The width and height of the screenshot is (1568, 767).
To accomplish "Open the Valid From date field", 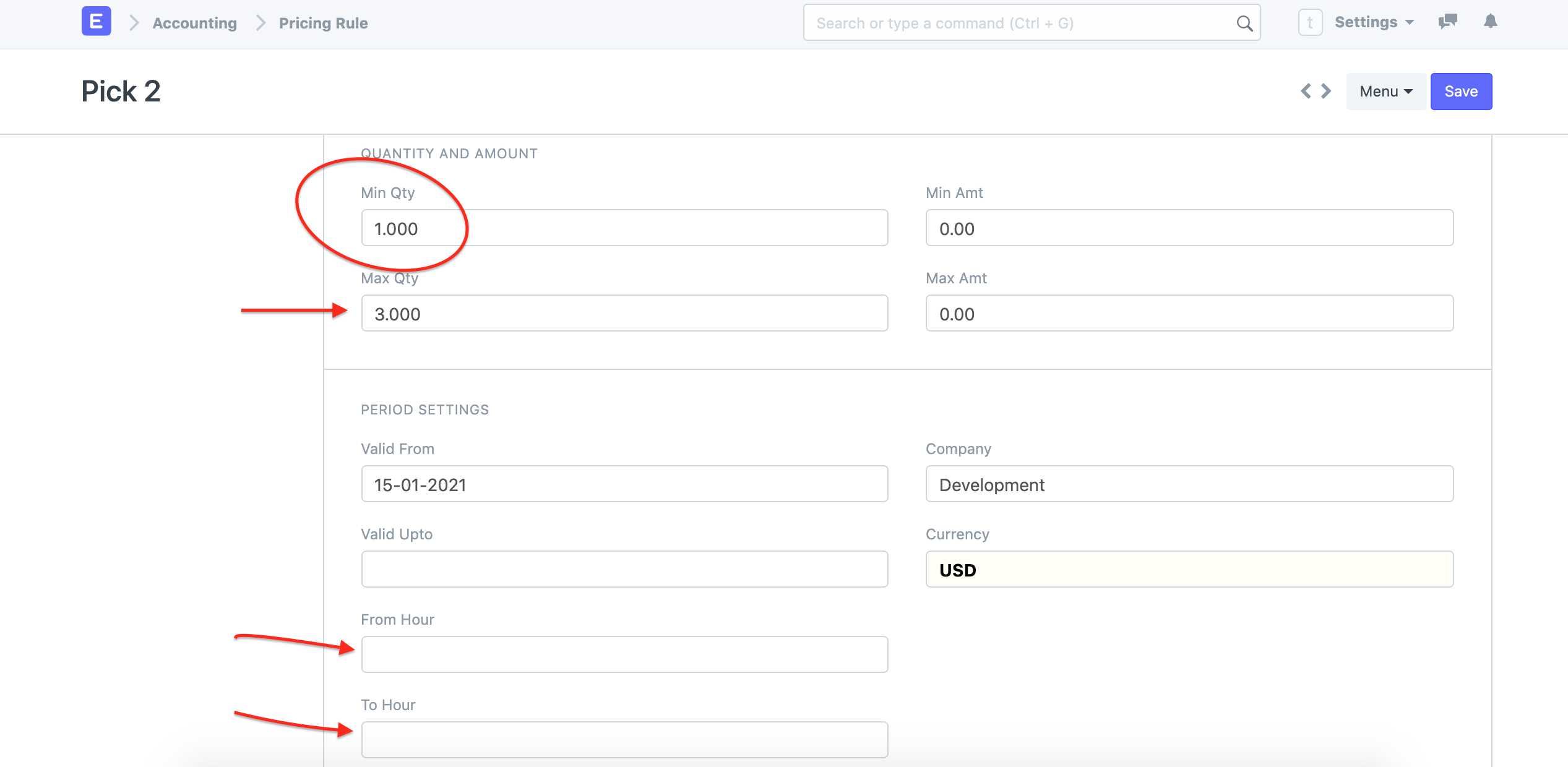I will point(624,484).
